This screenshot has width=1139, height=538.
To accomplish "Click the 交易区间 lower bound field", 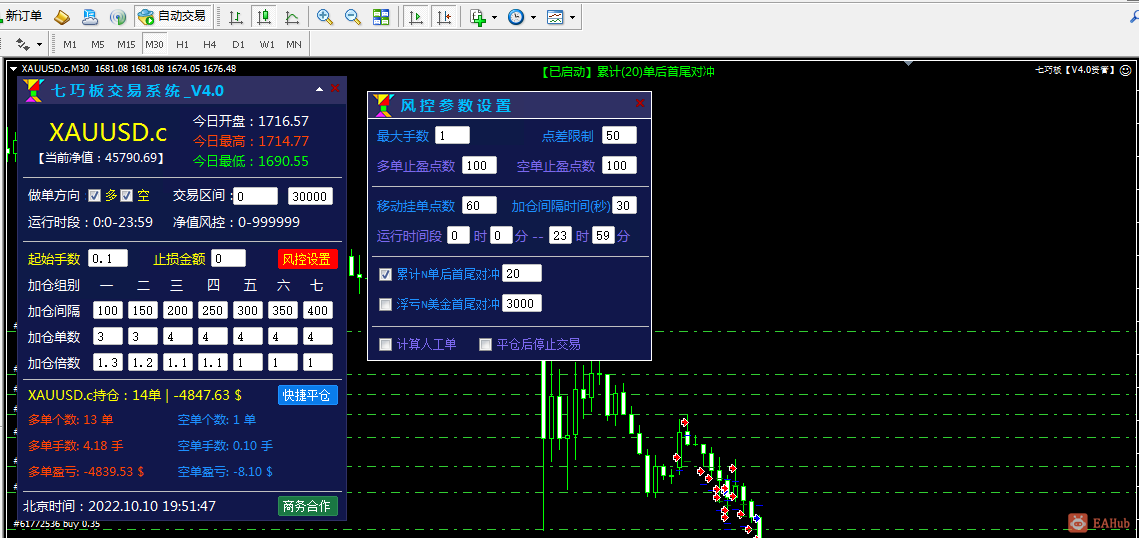I will click(256, 196).
